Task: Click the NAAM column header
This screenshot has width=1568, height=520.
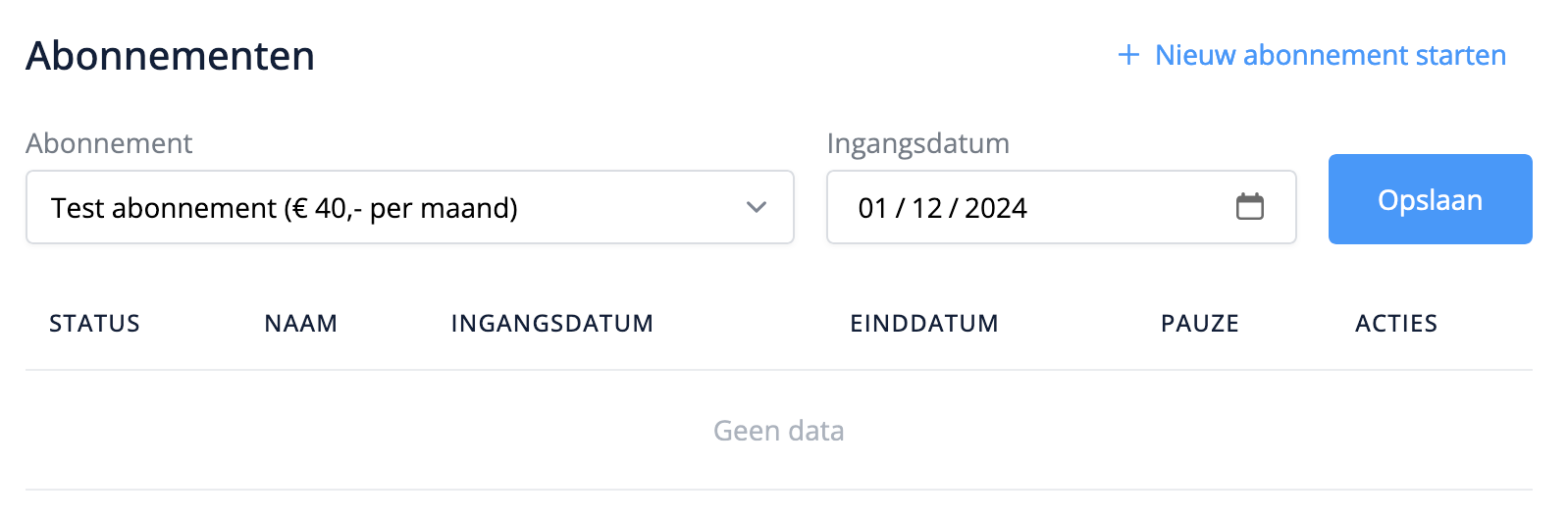Action: point(300,324)
